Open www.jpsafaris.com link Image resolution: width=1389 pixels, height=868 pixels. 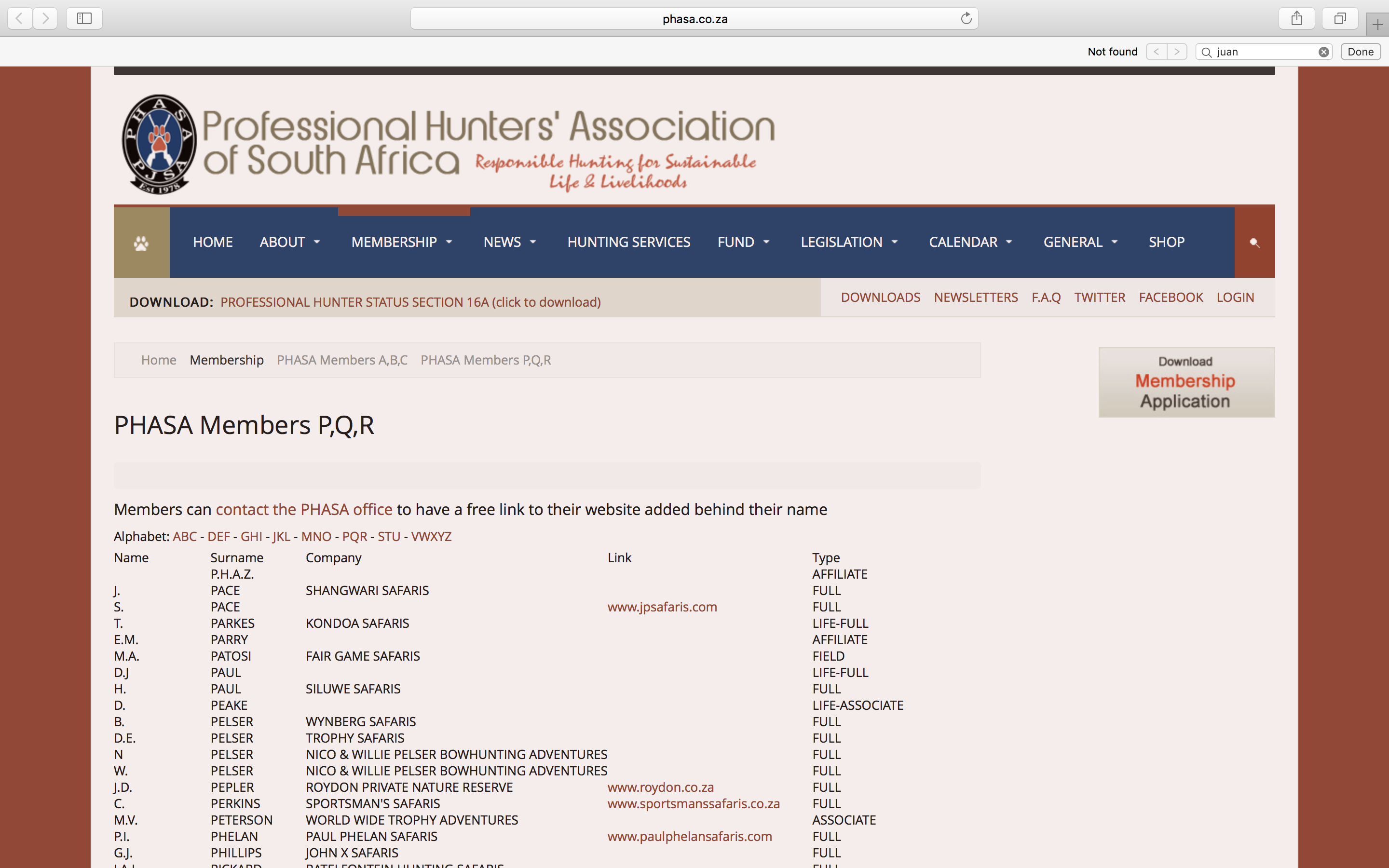(662, 607)
